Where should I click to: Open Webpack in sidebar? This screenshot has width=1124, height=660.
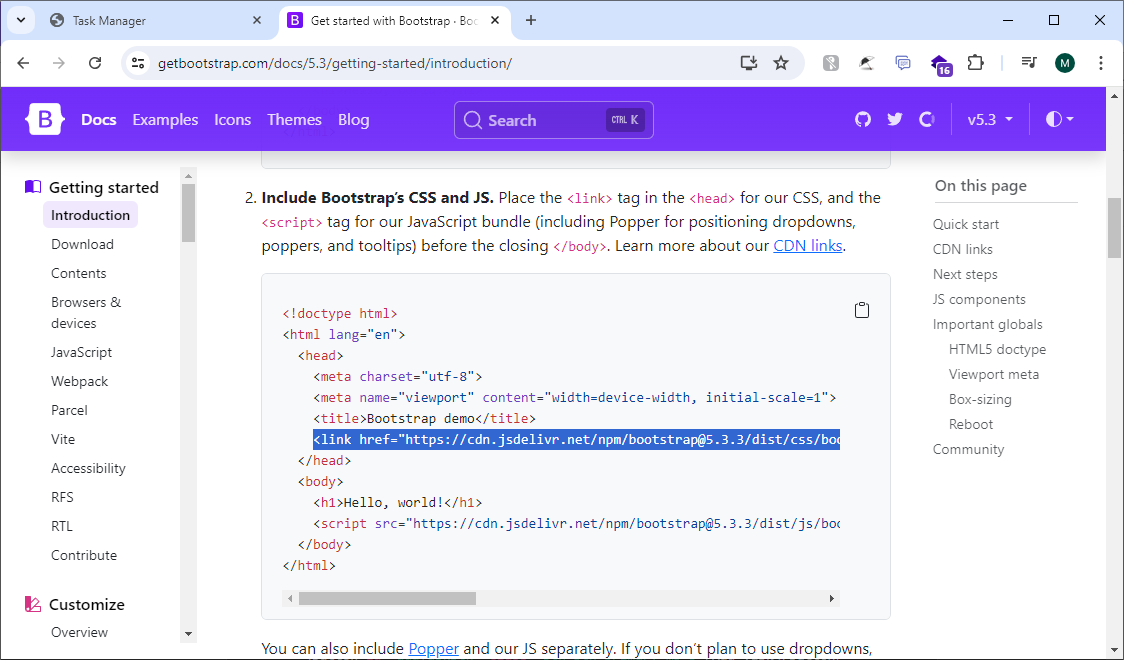click(80, 381)
